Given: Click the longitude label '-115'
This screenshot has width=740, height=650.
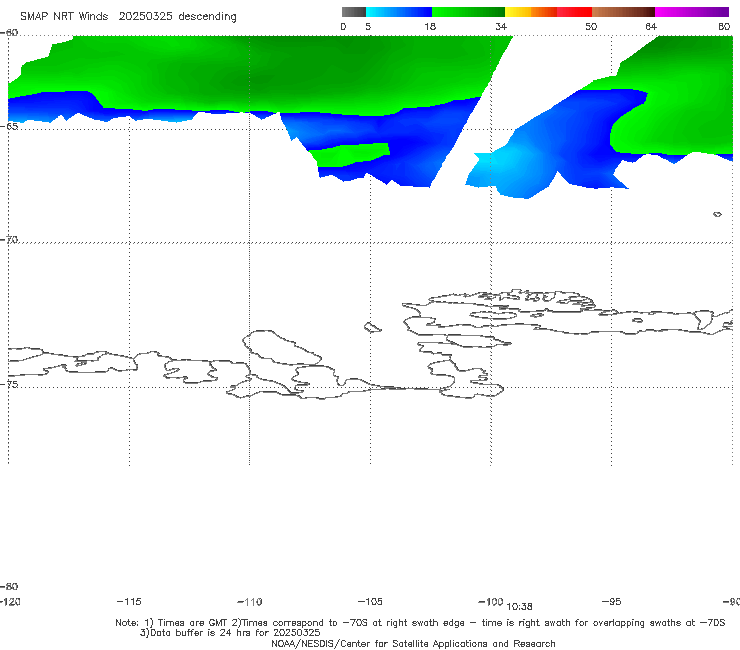Looking at the screenshot, I should 129,601.
